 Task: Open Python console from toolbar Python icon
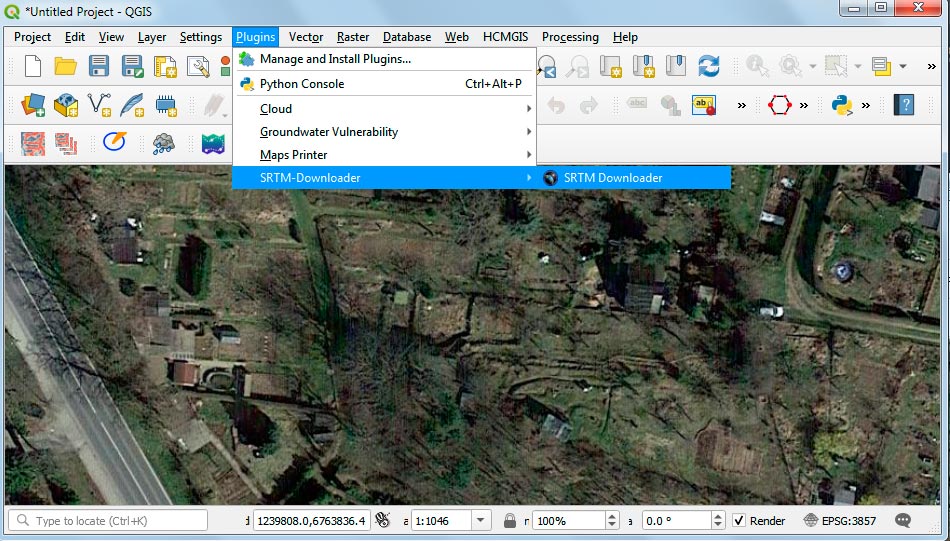tap(842, 105)
